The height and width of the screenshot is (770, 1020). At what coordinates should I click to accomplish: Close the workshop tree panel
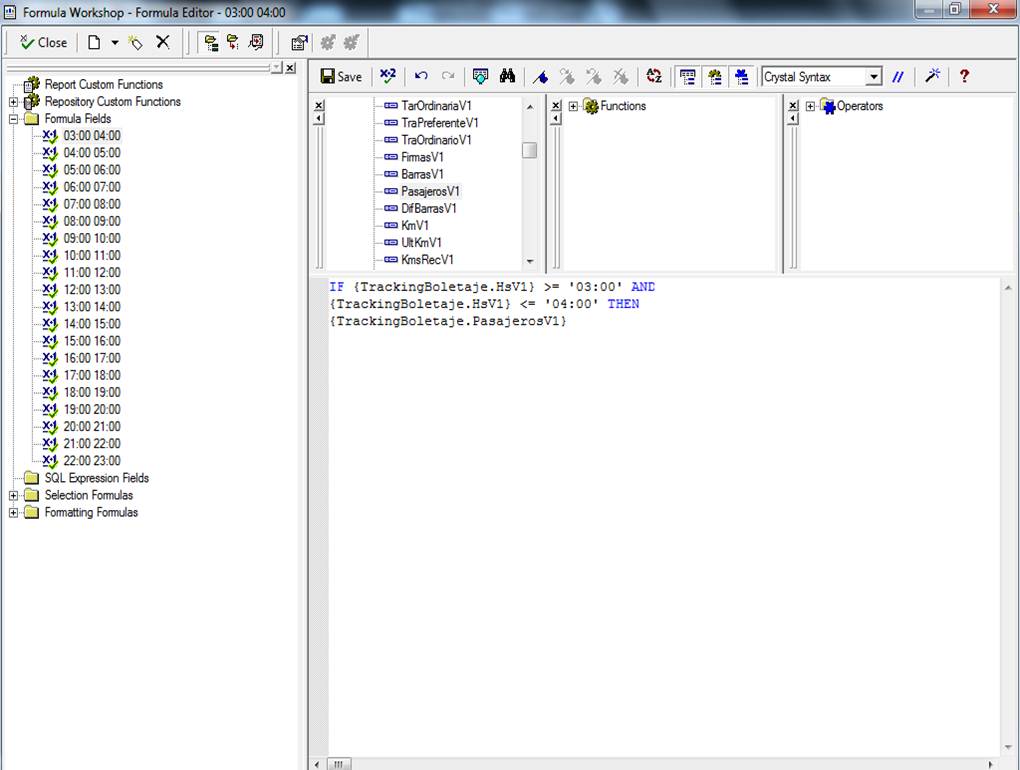pyautogui.click(x=290, y=68)
